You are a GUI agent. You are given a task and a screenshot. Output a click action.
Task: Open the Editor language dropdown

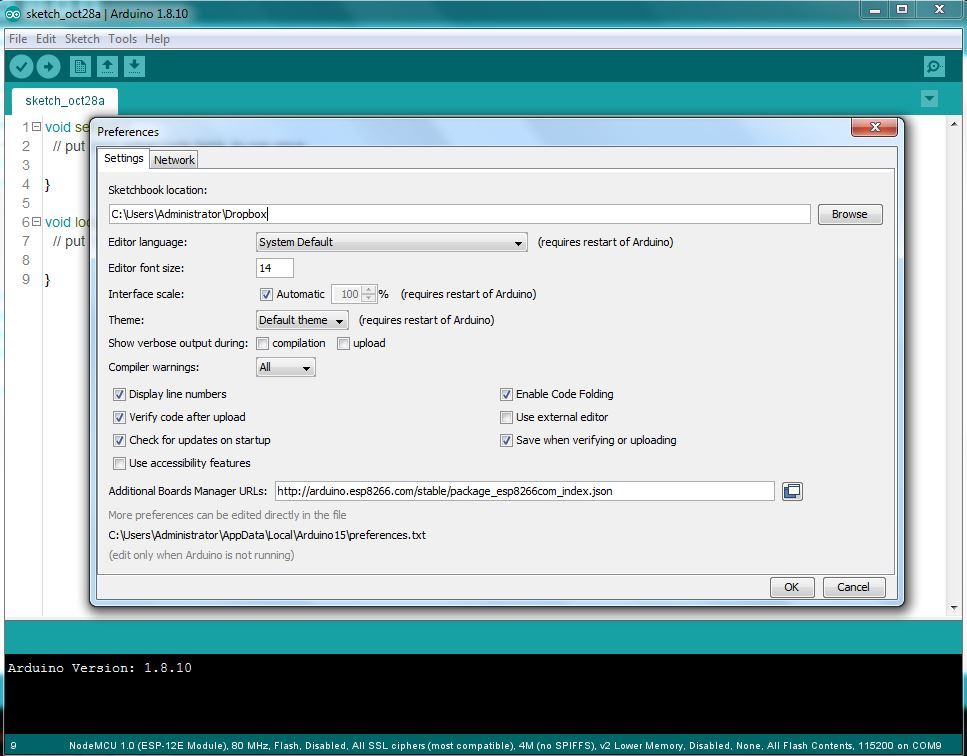[x=391, y=242]
